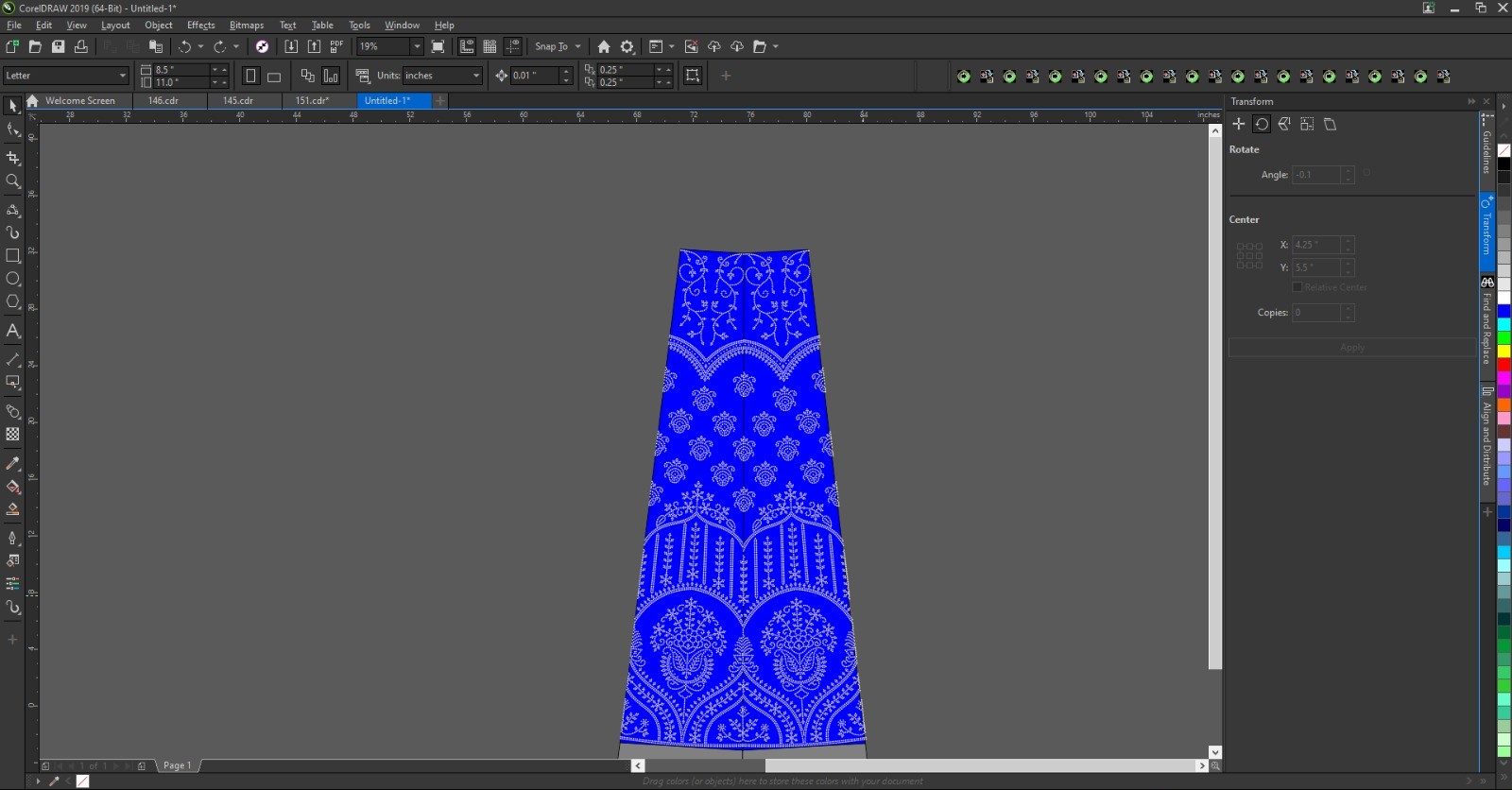This screenshot has height=790, width=1512.
Task: Switch to the 146.cdr document tab
Action: pos(163,101)
